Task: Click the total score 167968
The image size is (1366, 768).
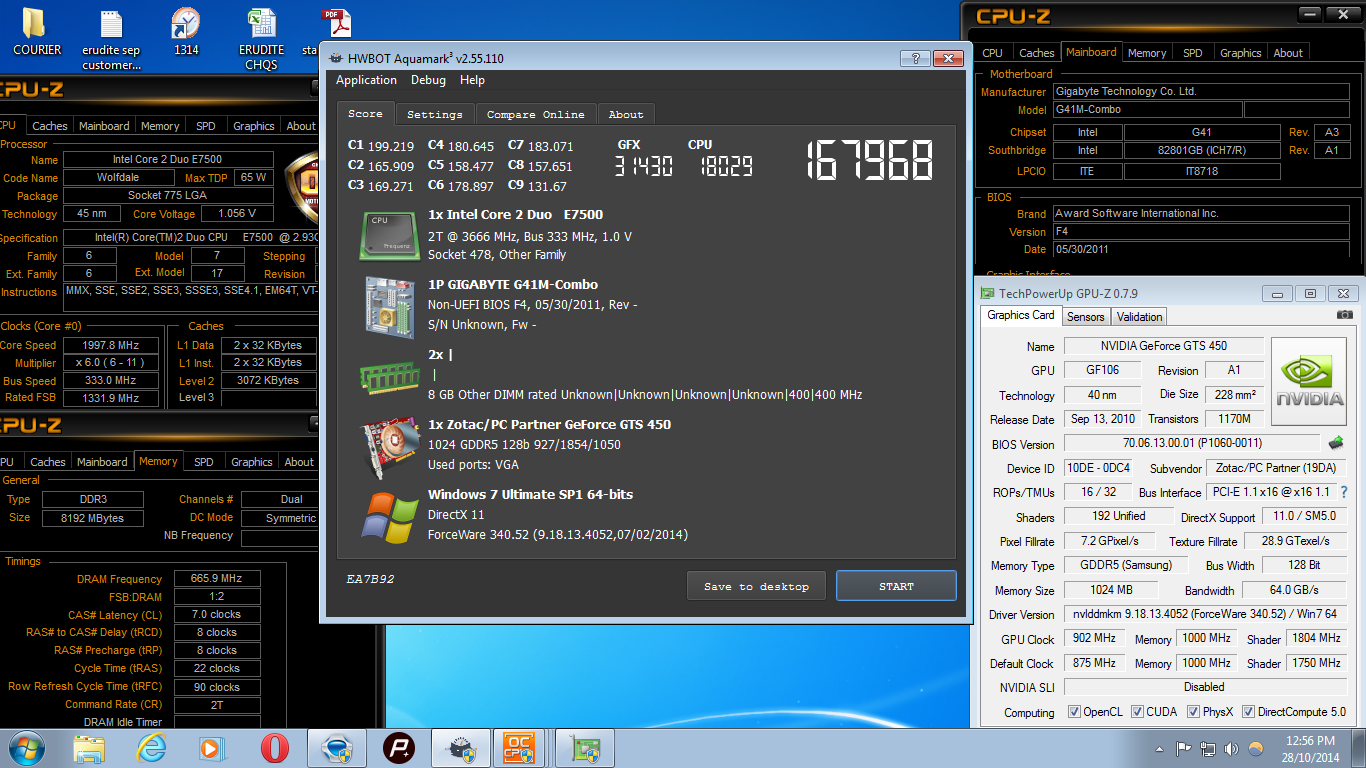Action: 870,160
